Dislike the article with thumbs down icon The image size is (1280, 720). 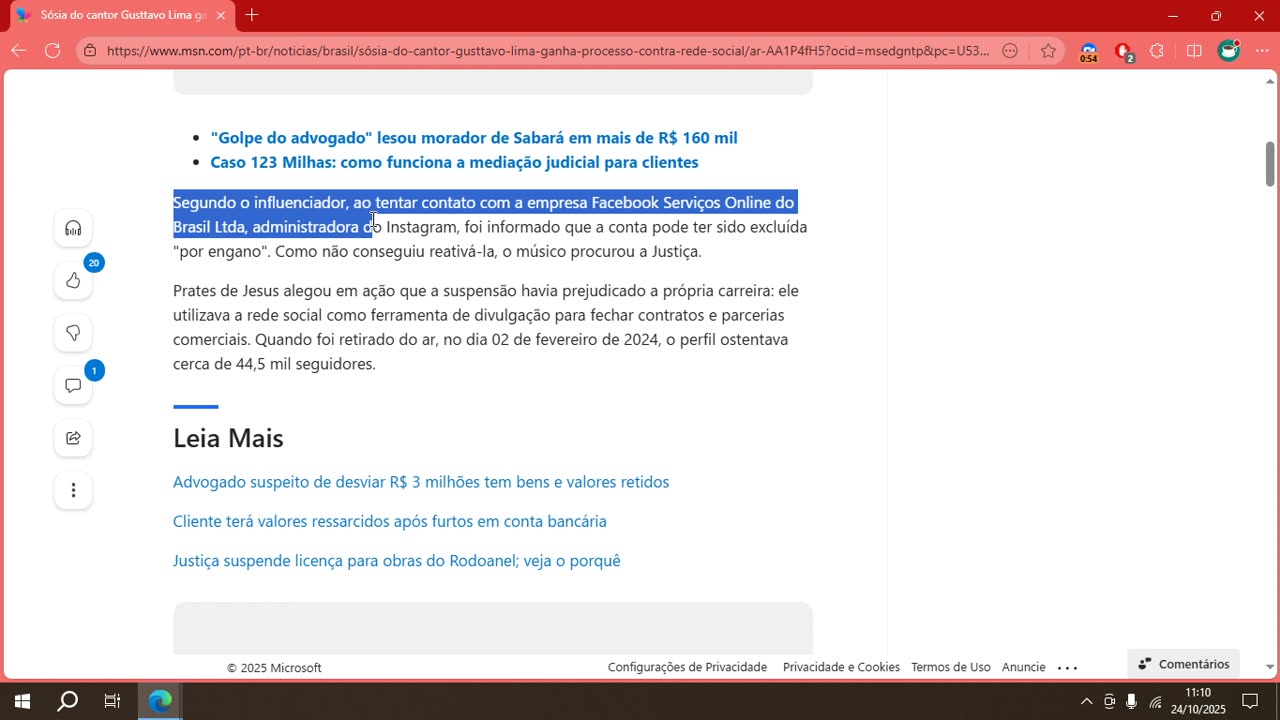[73, 333]
